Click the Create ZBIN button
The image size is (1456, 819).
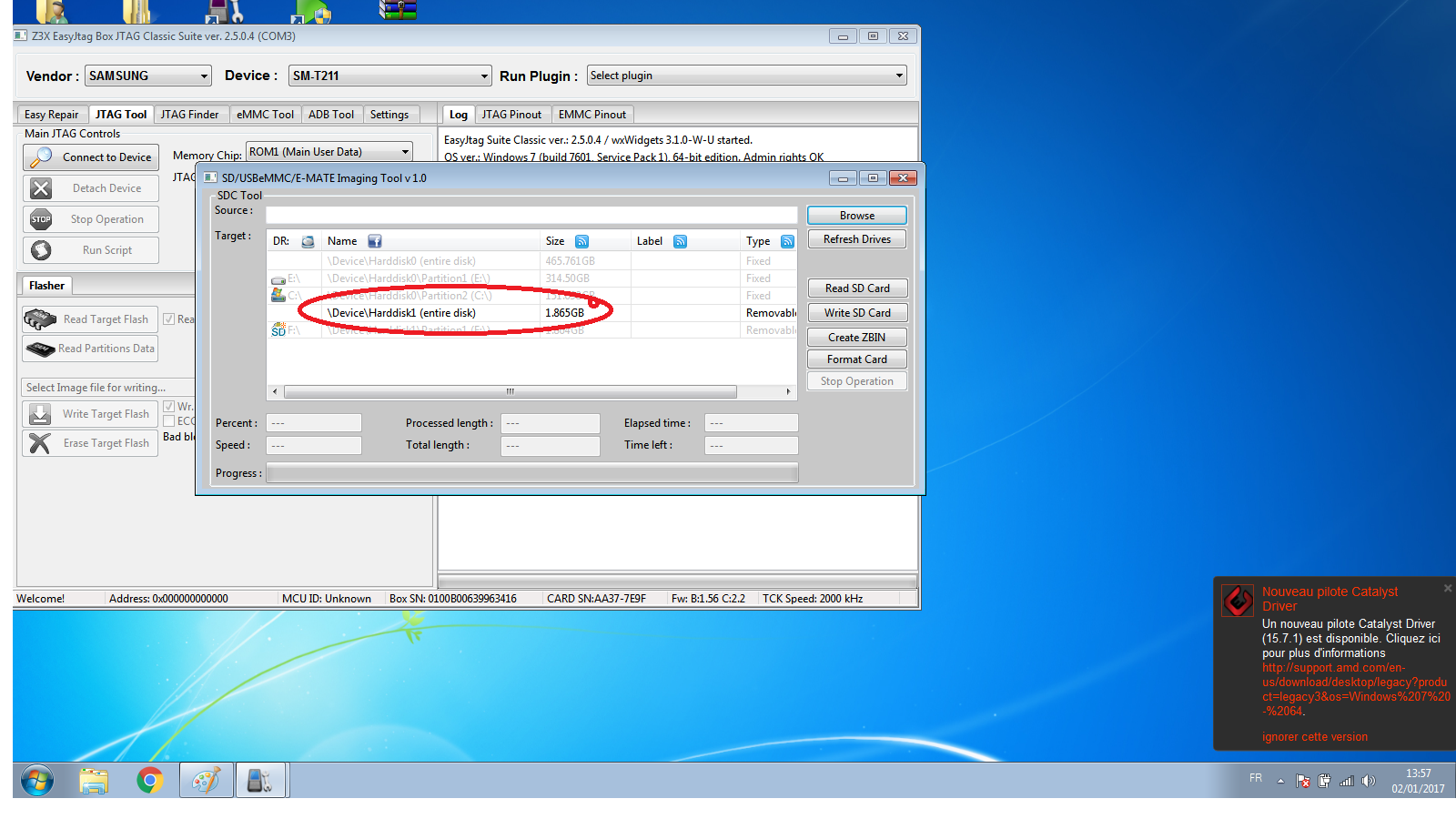[x=857, y=338]
